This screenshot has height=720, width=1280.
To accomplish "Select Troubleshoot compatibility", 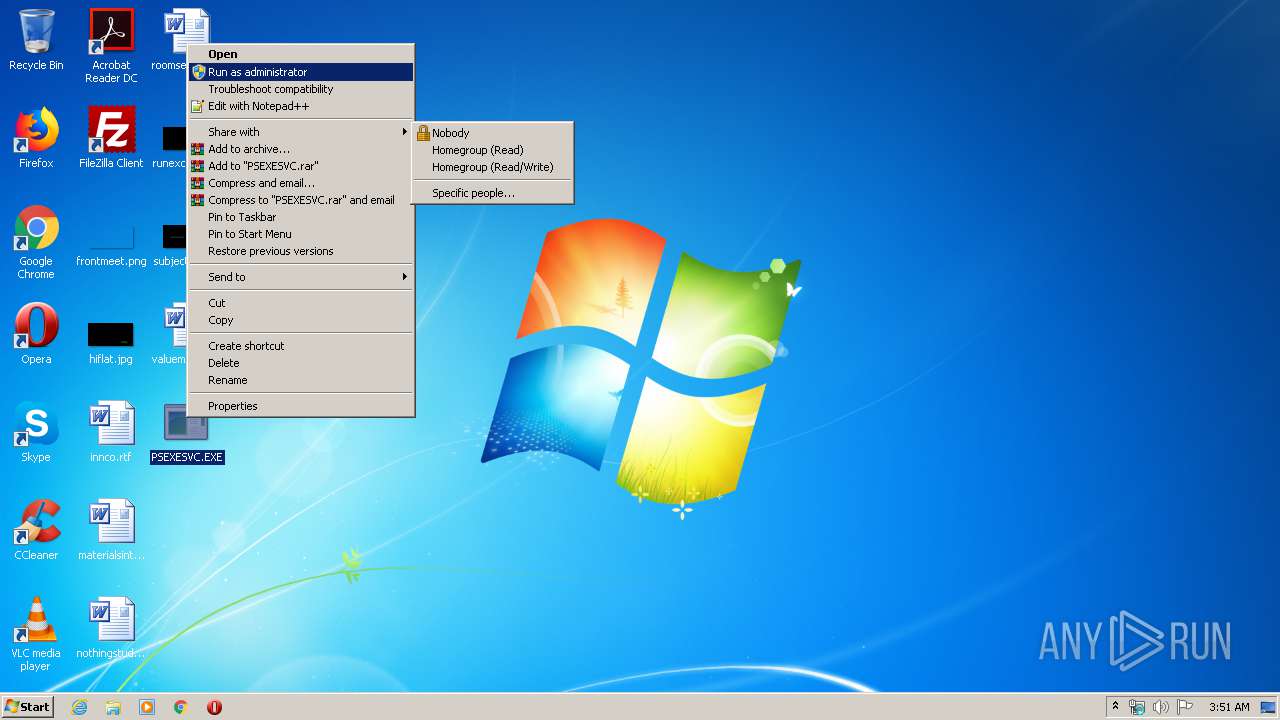I will (301, 89).
